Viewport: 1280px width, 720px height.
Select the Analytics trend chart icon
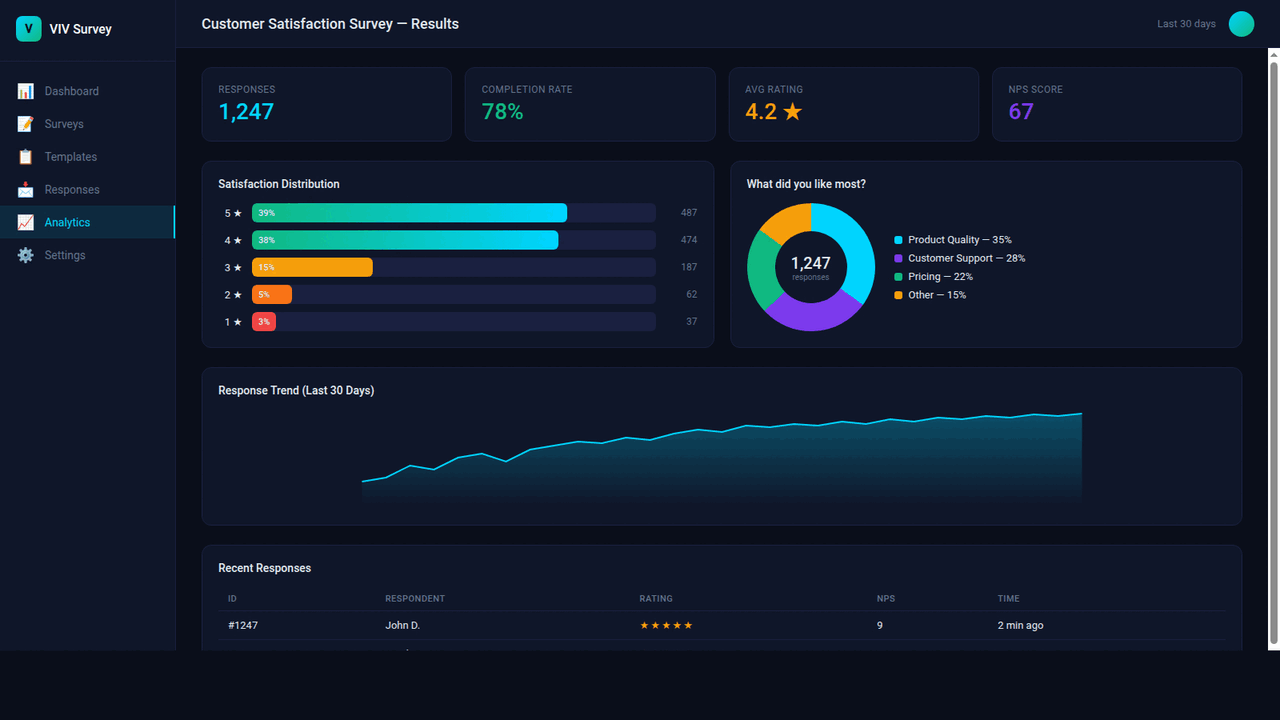tap(25, 222)
